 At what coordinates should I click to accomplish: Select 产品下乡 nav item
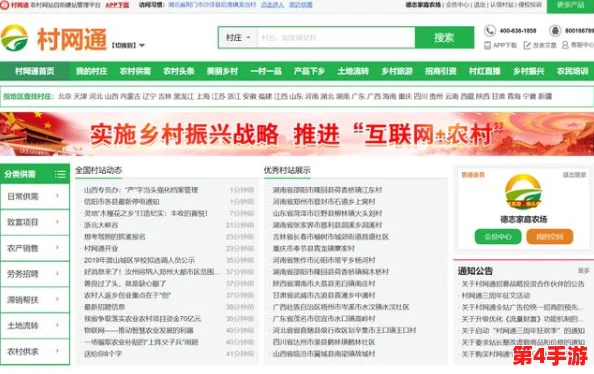[310, 71]
